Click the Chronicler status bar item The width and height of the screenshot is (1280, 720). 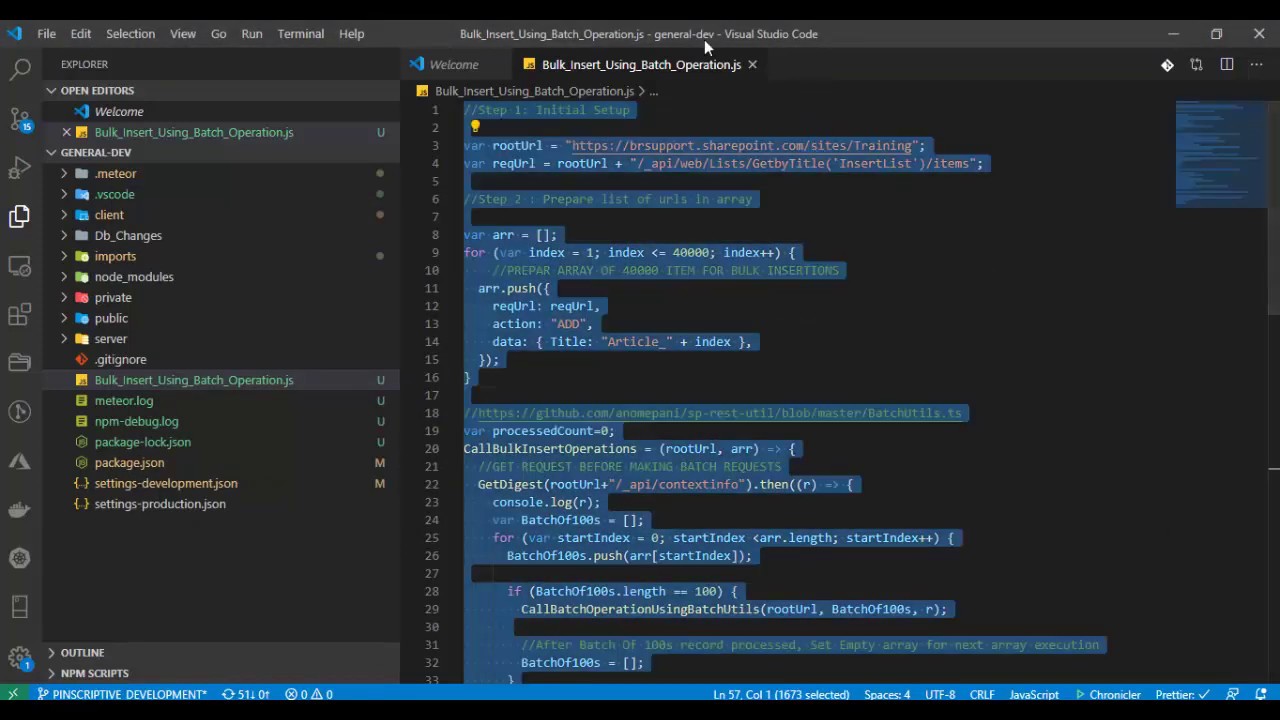(x=1108, y=694)
